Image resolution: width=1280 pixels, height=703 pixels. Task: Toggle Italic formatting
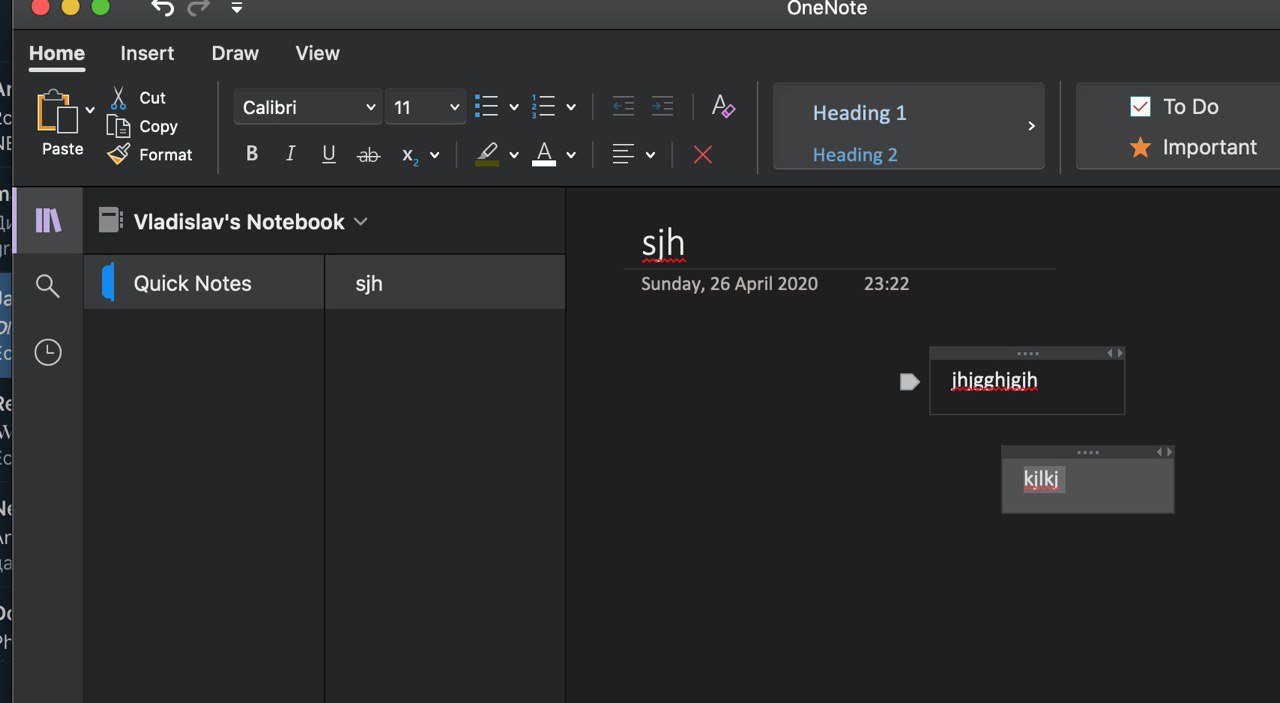coord(290,154)
